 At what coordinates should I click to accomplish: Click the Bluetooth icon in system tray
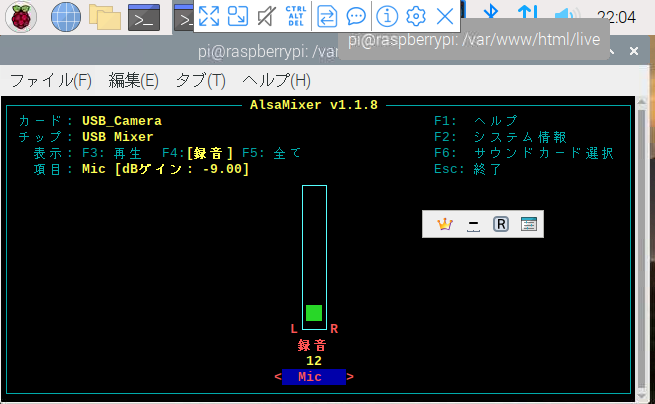[491, 13]
